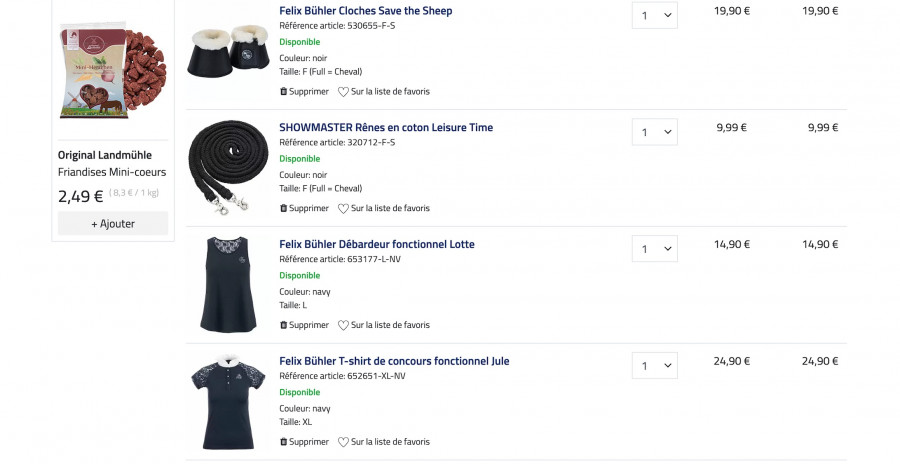Open quantity dropdown for Cloches Save the Sheep

pos(655,15)
